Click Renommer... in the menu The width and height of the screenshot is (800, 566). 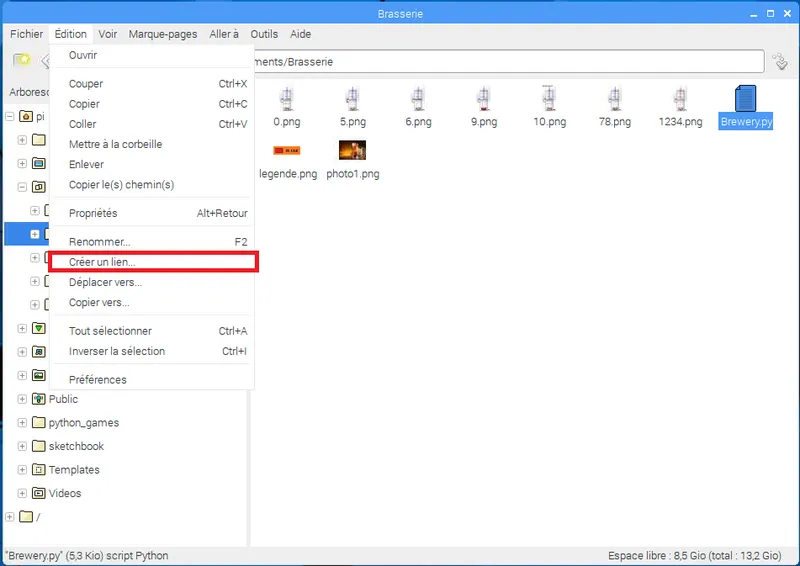pos(99,242)
